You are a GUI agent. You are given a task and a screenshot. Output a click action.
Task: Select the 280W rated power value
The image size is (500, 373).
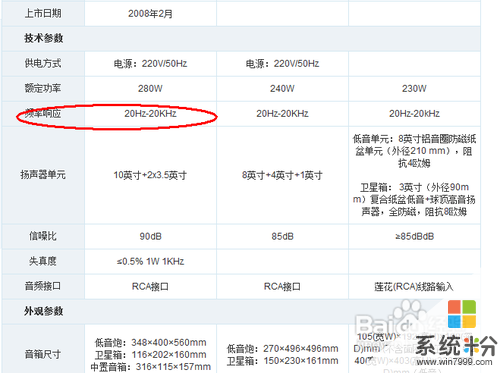pyautogui.click(x=150, y=89)
